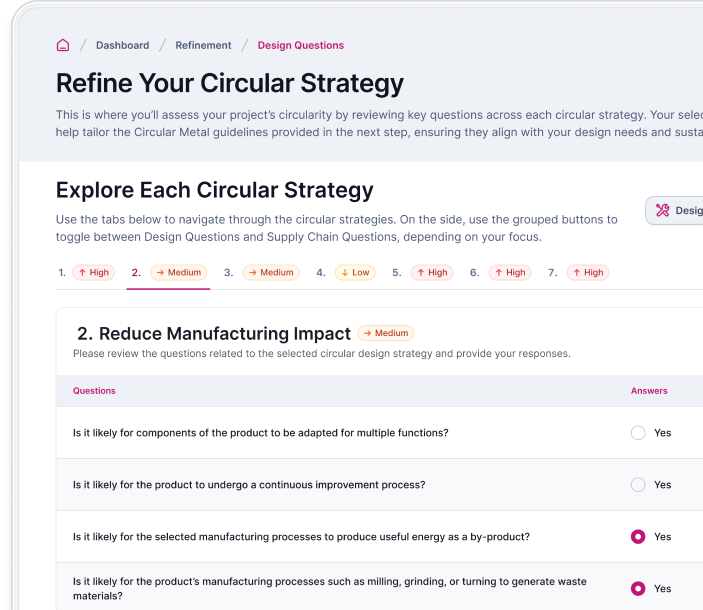Go to strategy tab 7 marked High

(577, 272)
